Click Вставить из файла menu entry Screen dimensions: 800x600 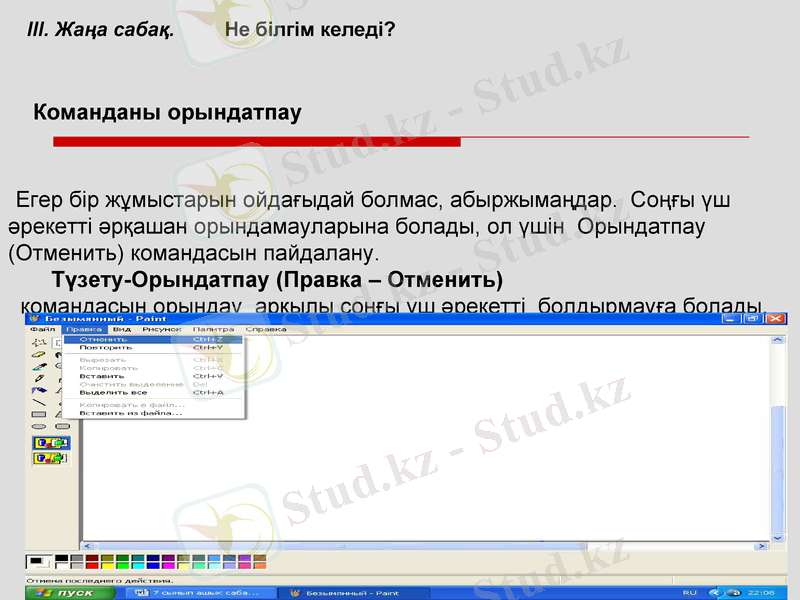click(130, 413)
